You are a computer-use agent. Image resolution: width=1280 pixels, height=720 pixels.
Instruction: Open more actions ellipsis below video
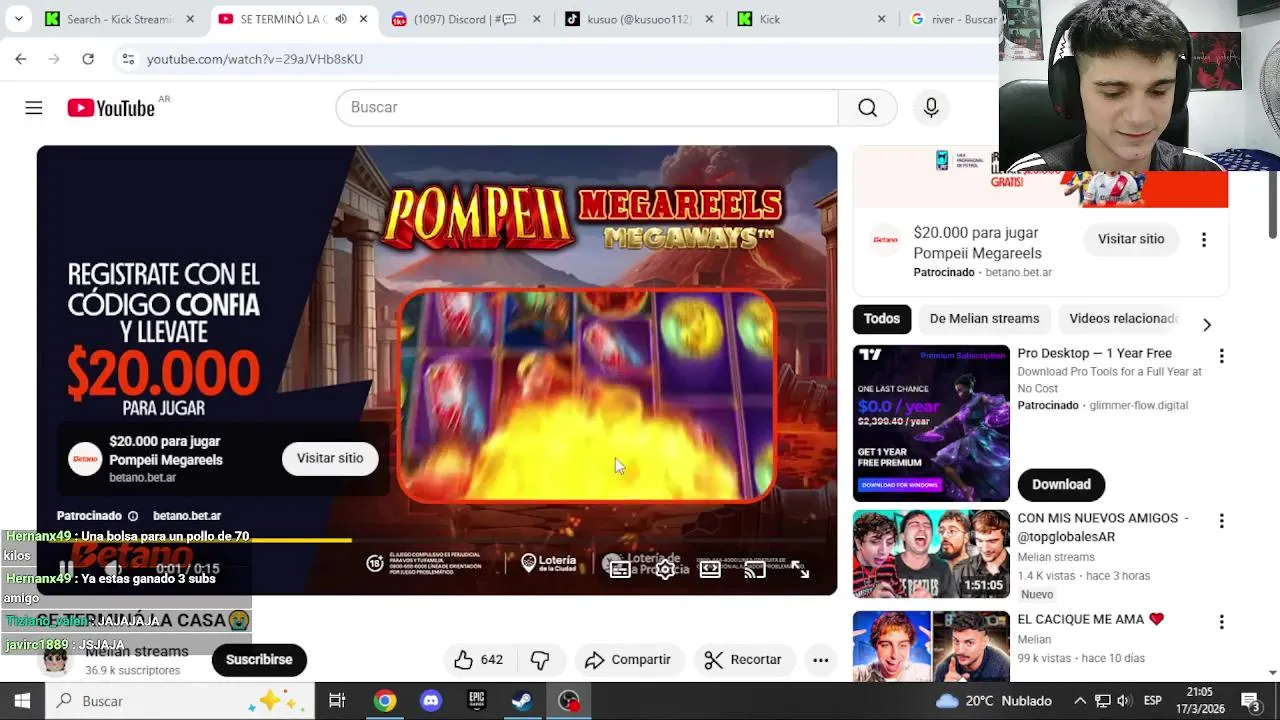pos(820,659)
